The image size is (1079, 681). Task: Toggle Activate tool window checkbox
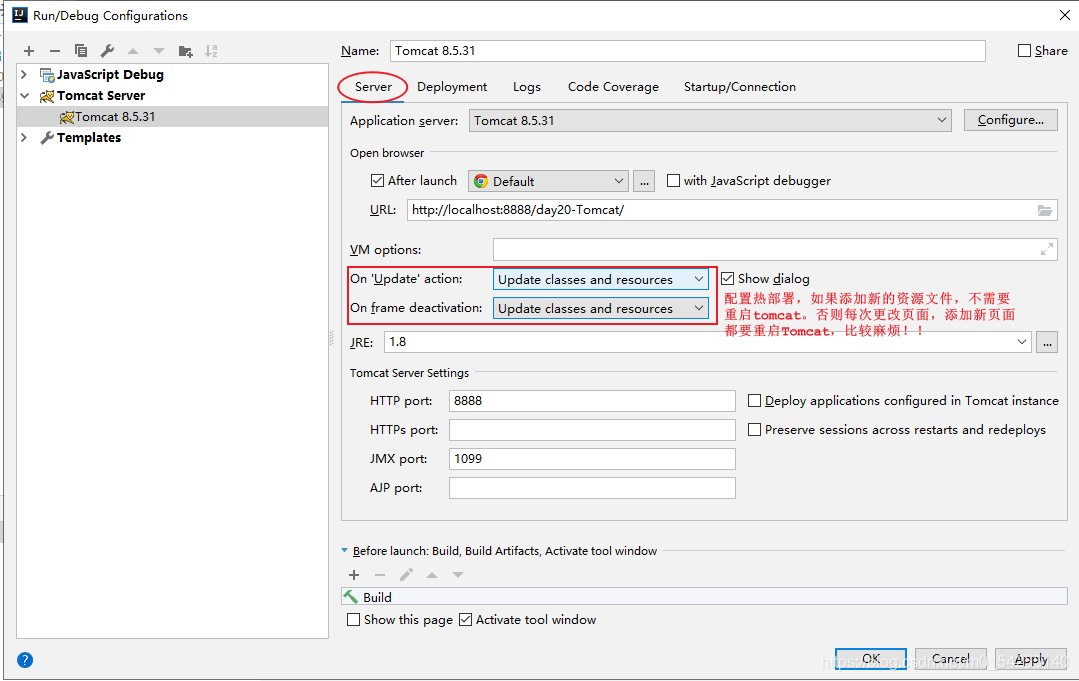(x=465, y=620)
